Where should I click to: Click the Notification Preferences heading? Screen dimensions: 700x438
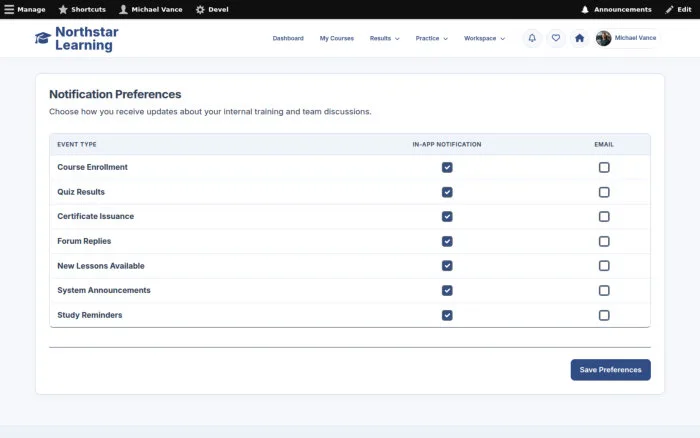(x=115, y=94)
